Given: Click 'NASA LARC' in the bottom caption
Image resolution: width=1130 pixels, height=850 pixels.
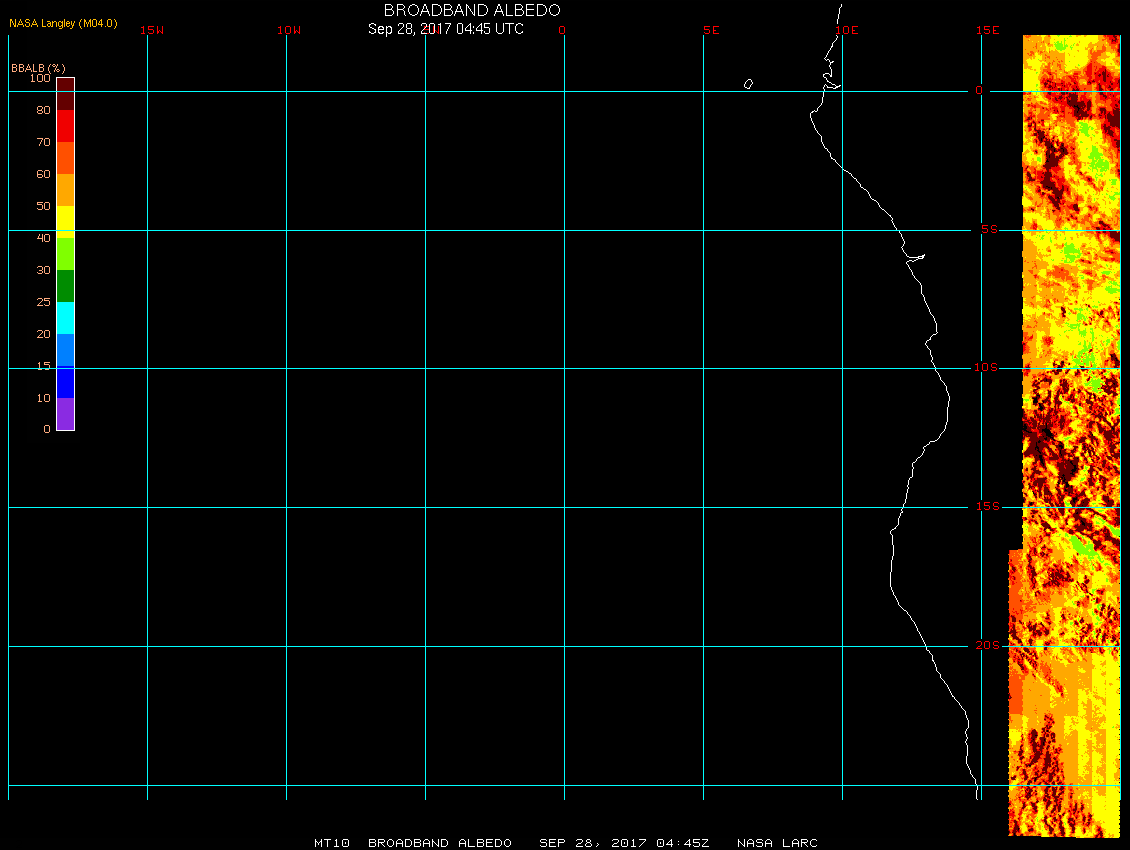Looking at the screenshot, I should pyautogui.click(x=777, y=843).
